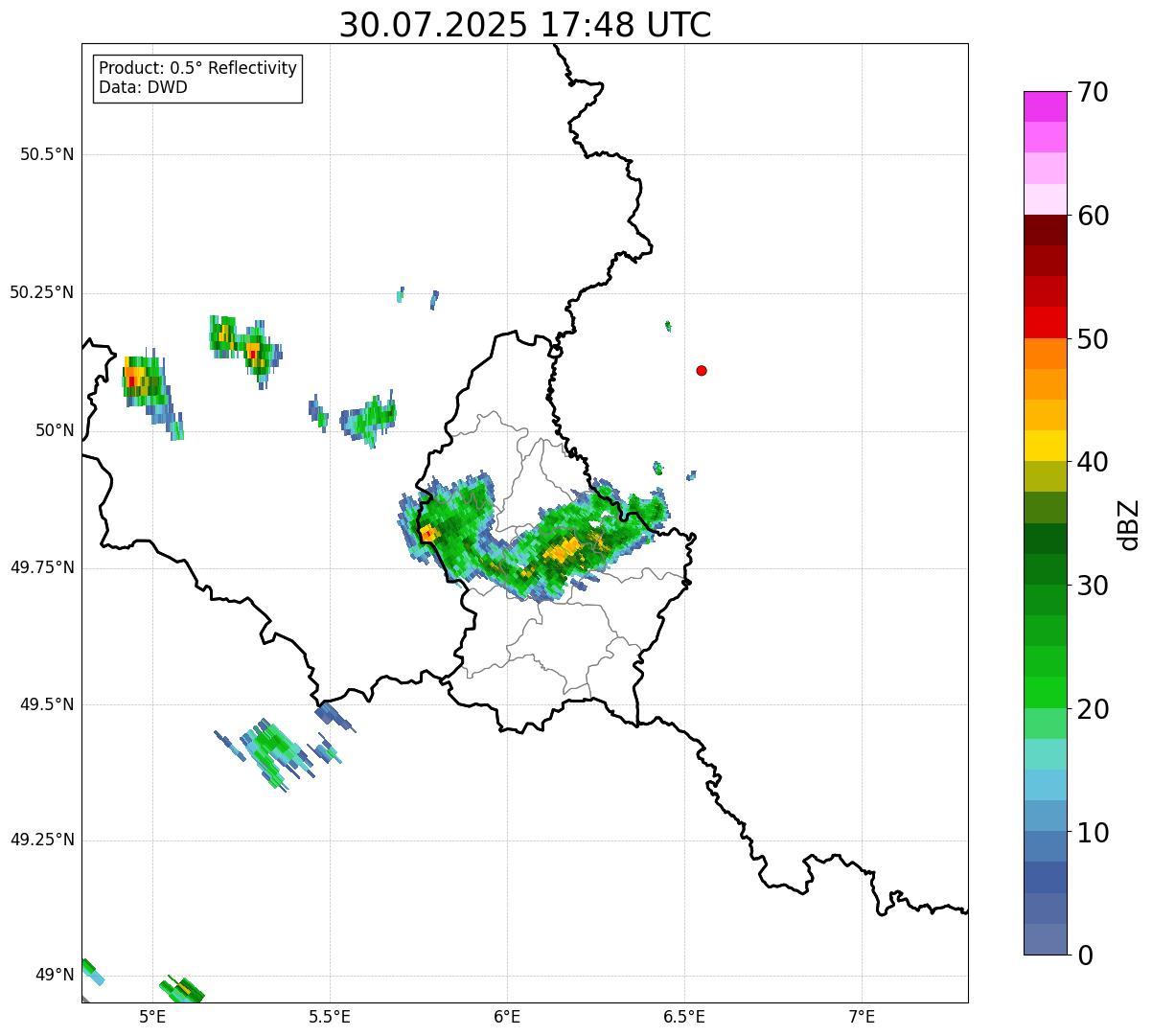Click the "Product: 0.5° Reflectivity" label
This screenshot has height=1036, width=1152.
click(198, 69)
